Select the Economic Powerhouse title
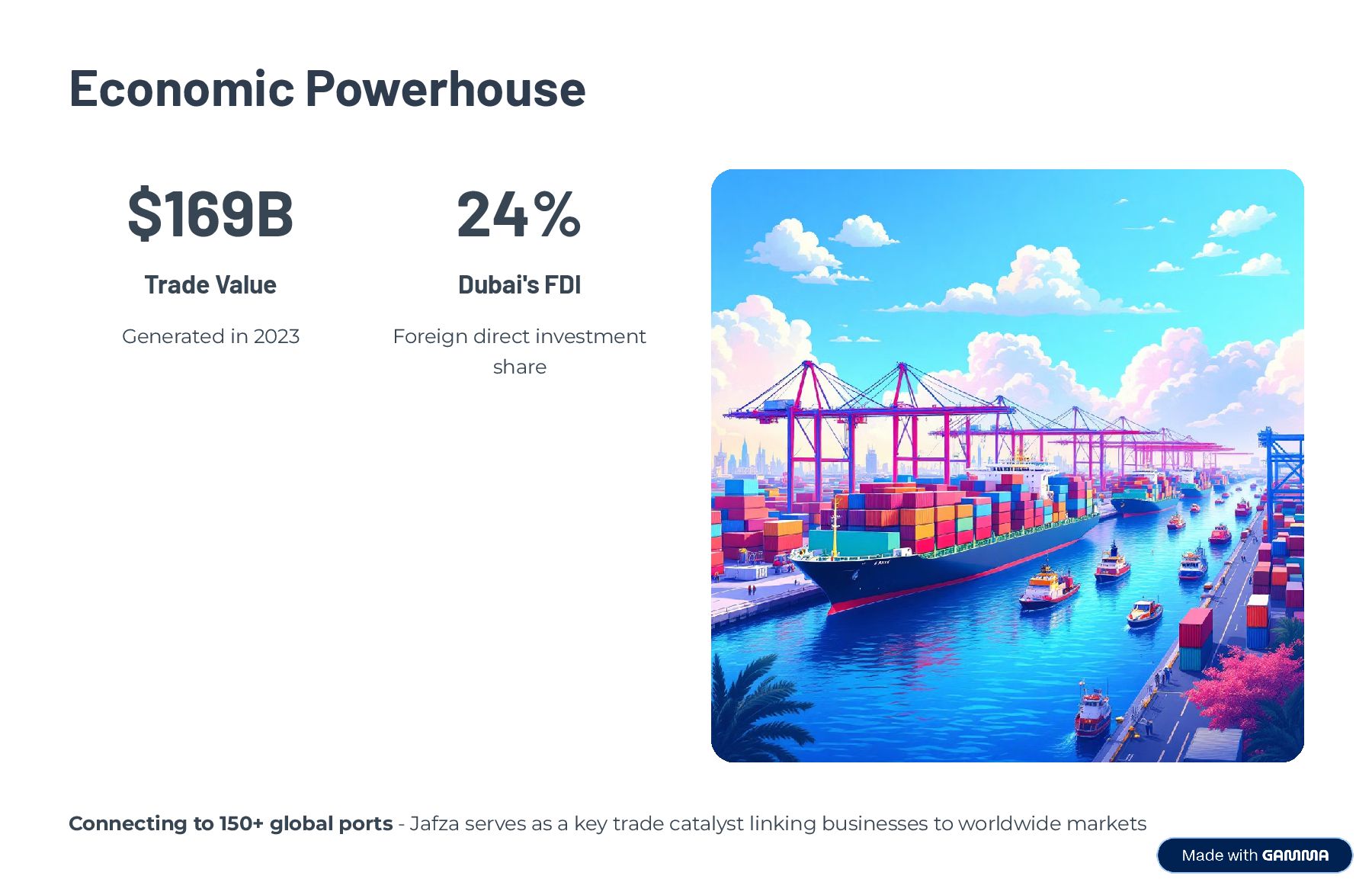 point(327,88)
